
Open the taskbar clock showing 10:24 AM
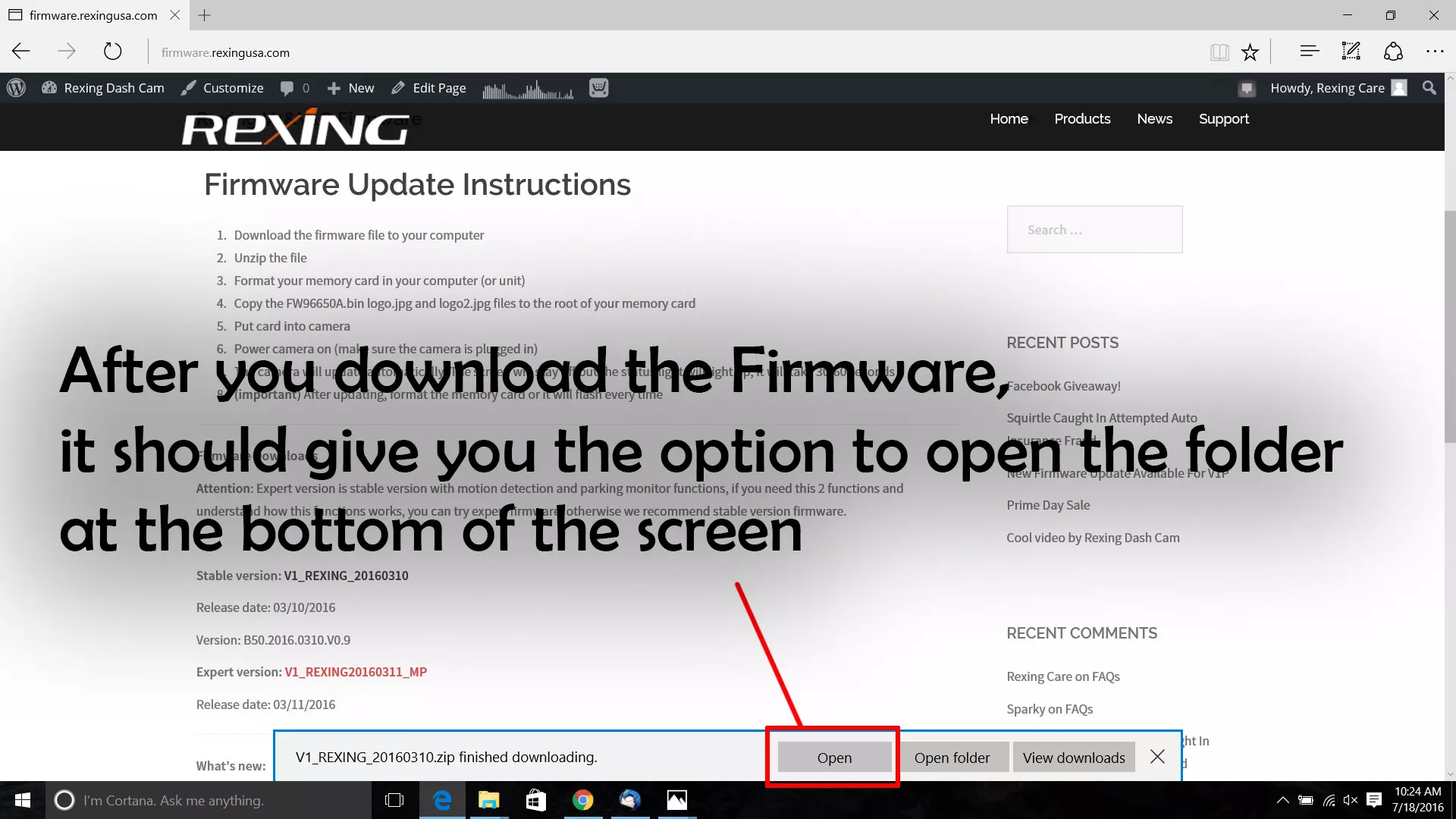[x=1418, y=800]
